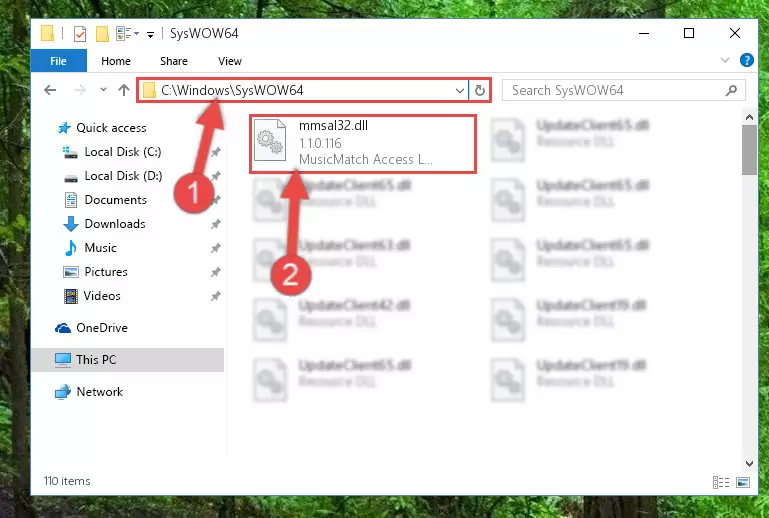Go forward with the Forward arrow
The height and width of the screenshot is (518, 769).
click(x=79, y=90)
